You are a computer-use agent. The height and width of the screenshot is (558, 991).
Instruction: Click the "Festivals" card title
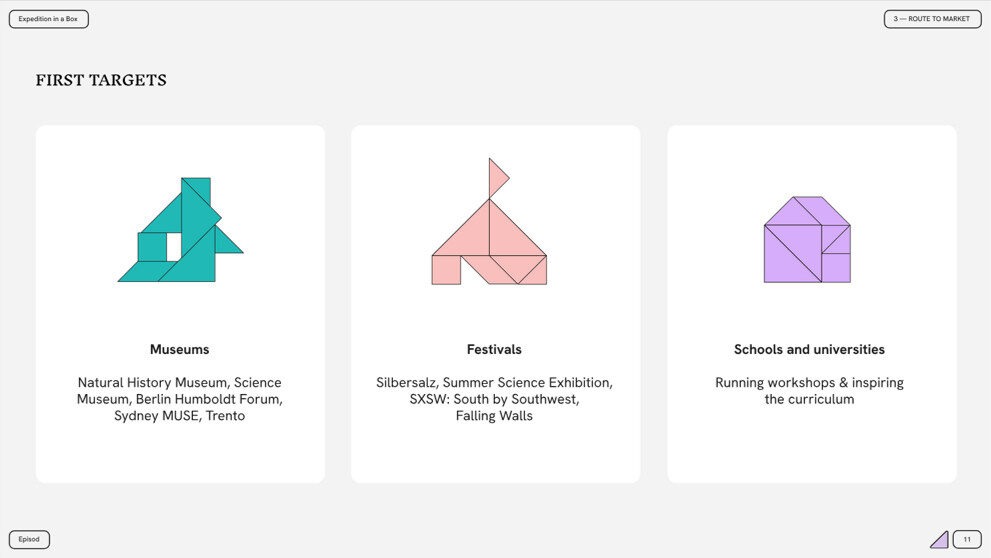click(x=494, y=350)
